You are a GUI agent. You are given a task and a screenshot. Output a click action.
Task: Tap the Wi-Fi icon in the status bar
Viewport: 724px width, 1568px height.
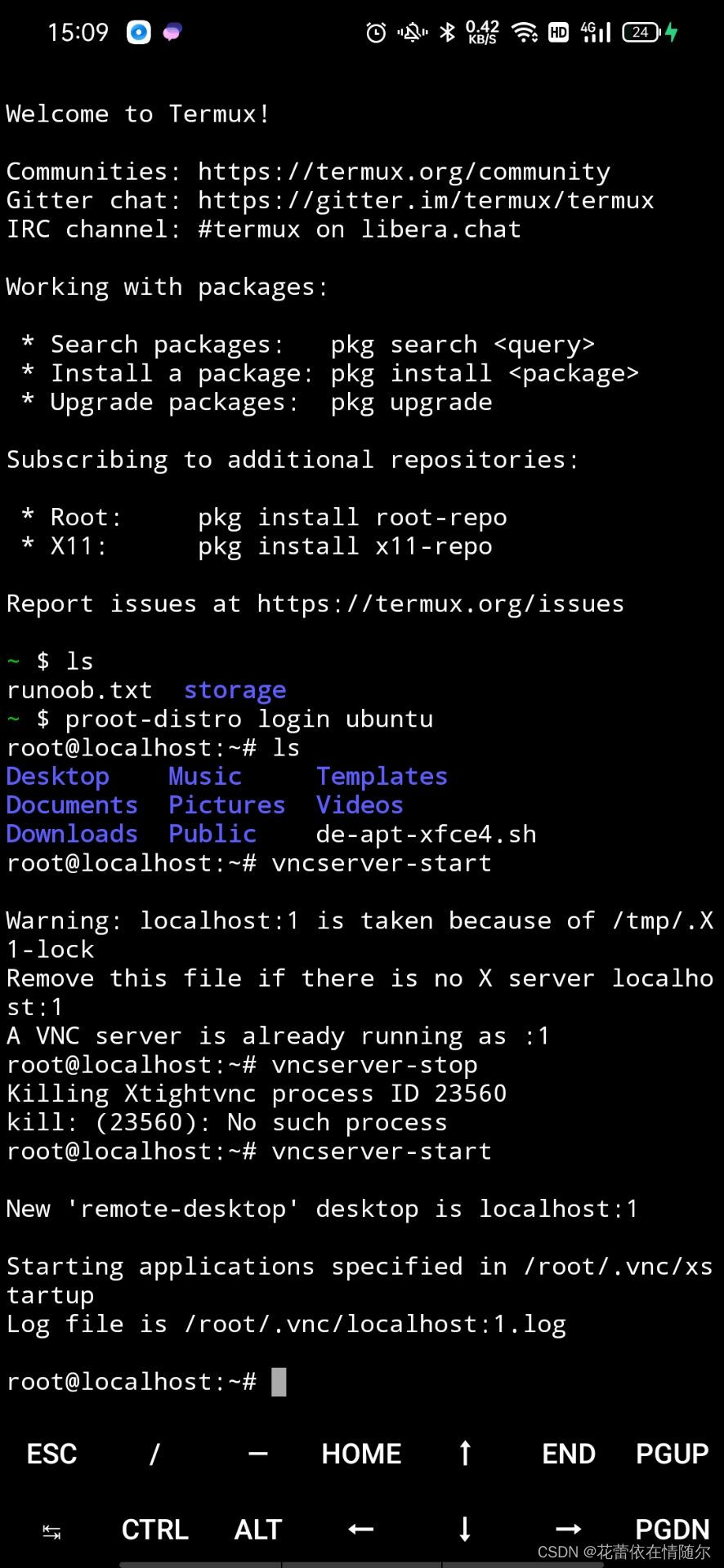point(525,31)
